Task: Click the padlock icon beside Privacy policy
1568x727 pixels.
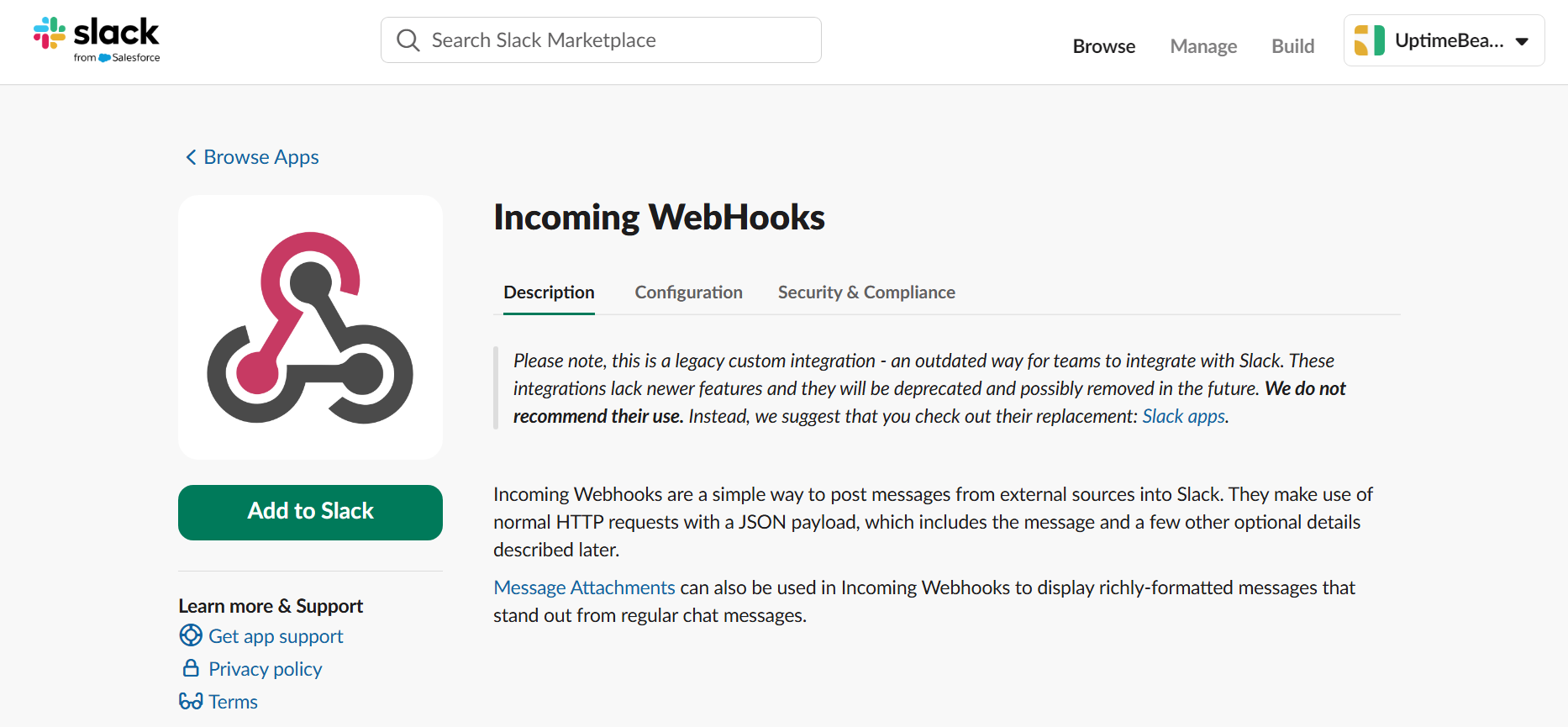Action: pyautogui.click(x=191, y=668)
